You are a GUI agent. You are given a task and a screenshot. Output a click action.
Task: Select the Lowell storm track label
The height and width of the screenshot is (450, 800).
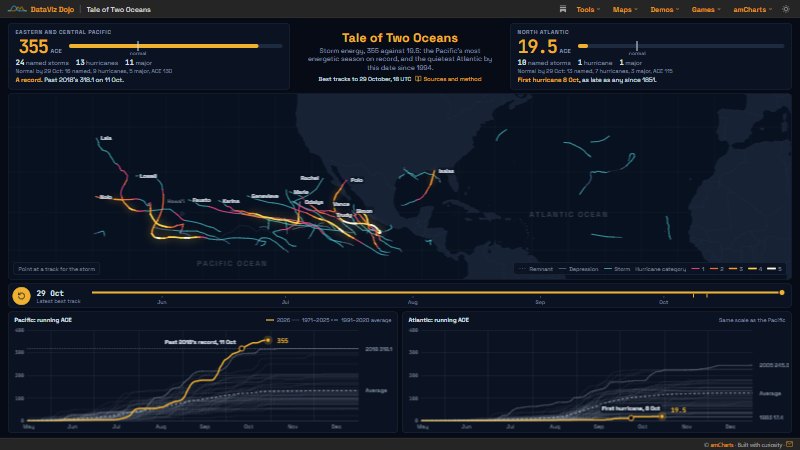(148, 176)
